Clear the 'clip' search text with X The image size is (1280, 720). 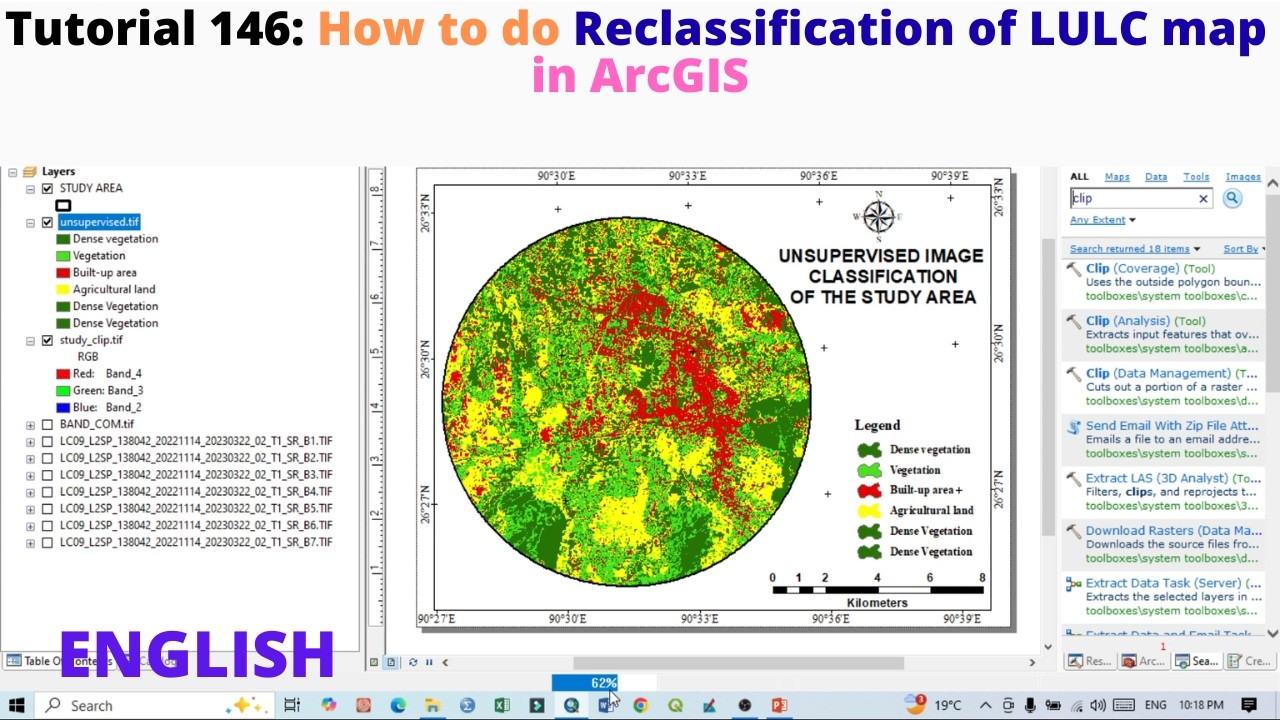coord(1203,199)
